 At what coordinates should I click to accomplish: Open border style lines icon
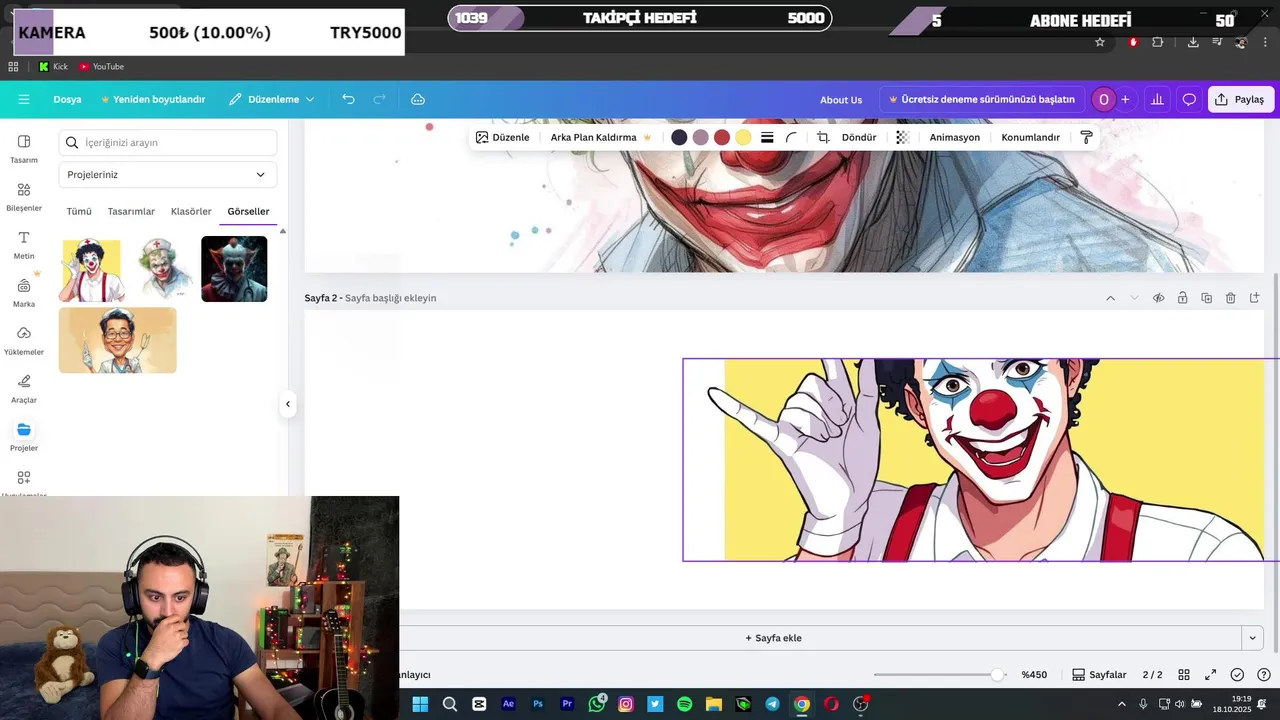click(x=767, y=137)
